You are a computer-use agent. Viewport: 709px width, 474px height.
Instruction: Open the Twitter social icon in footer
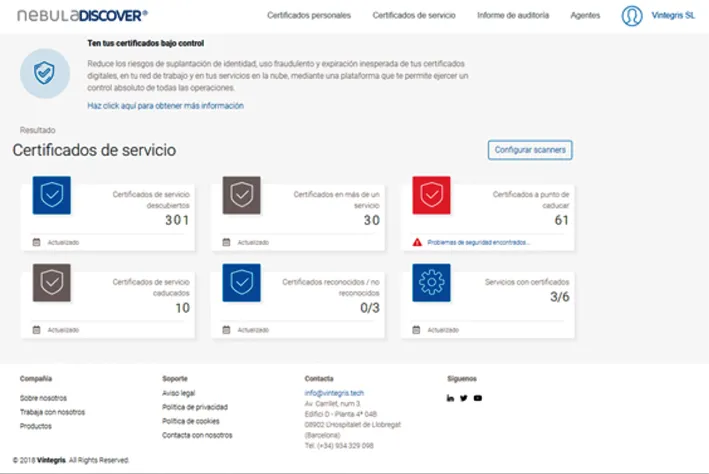(464, 398)
